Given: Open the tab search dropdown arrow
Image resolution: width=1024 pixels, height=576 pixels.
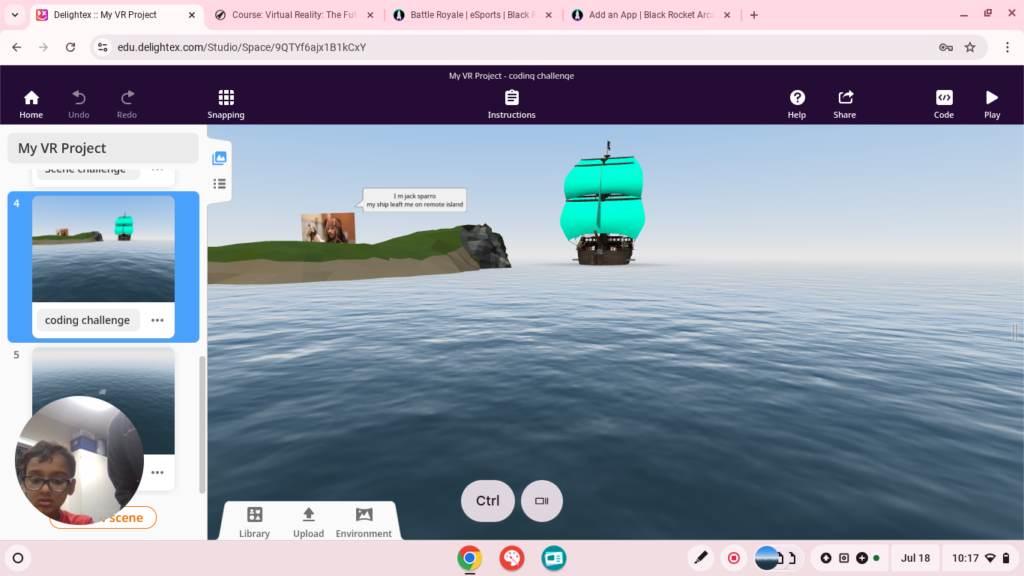Looking at the screenshot, I should [14, 14].
